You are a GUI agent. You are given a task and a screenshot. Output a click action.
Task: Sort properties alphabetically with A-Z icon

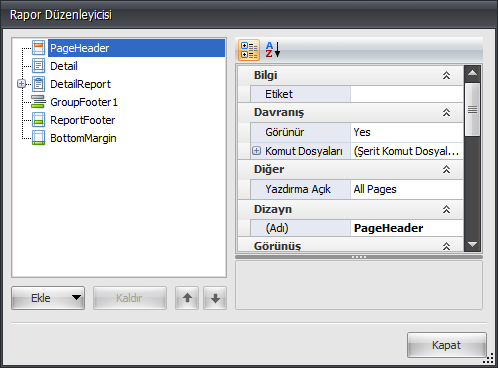tap(273, 50)
